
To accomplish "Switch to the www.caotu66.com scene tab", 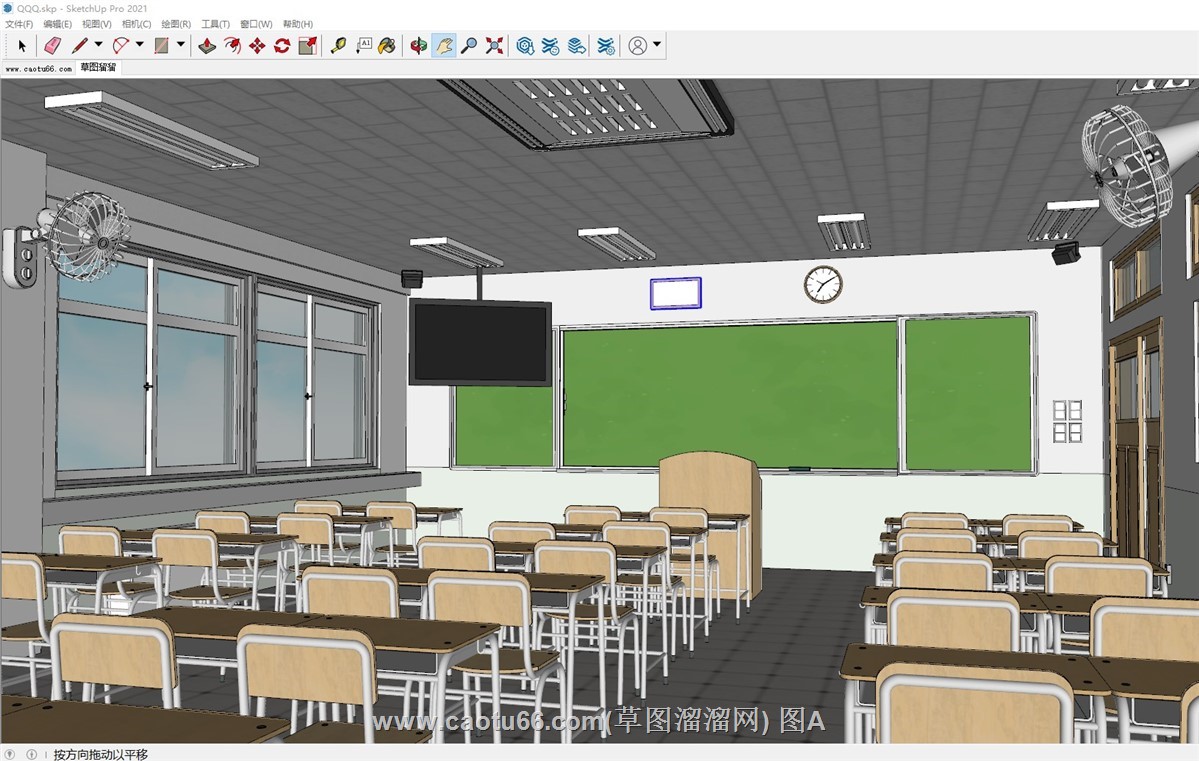I will (x=39, y=68).
